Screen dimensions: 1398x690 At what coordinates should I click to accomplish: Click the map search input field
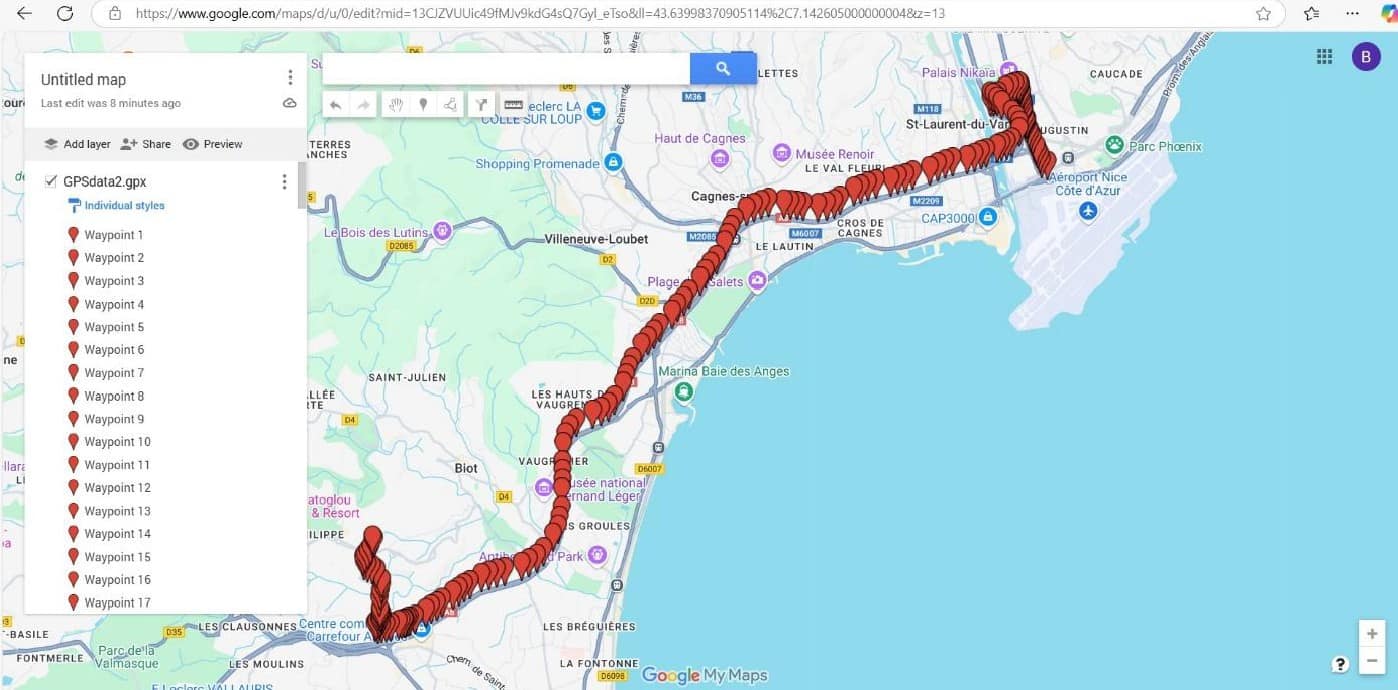coord(506,68)
